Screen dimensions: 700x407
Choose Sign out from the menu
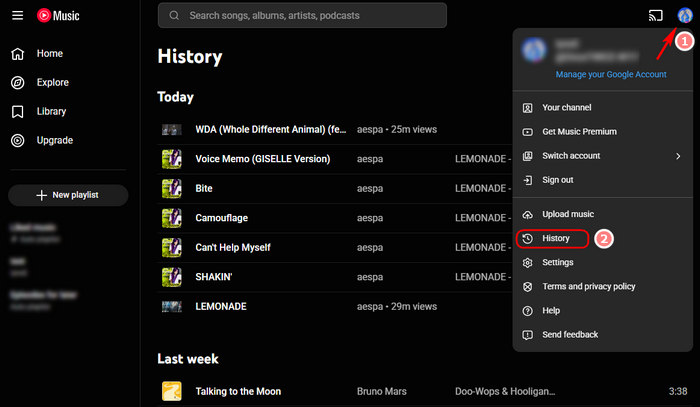(x=603, y=180)
